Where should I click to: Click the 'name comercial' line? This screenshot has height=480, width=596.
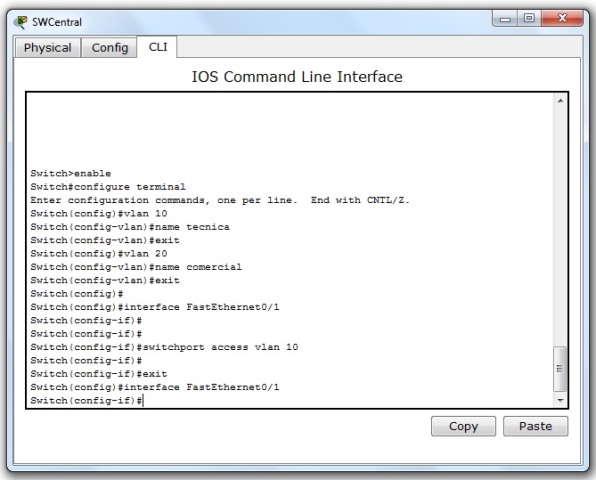coord(136,267)
